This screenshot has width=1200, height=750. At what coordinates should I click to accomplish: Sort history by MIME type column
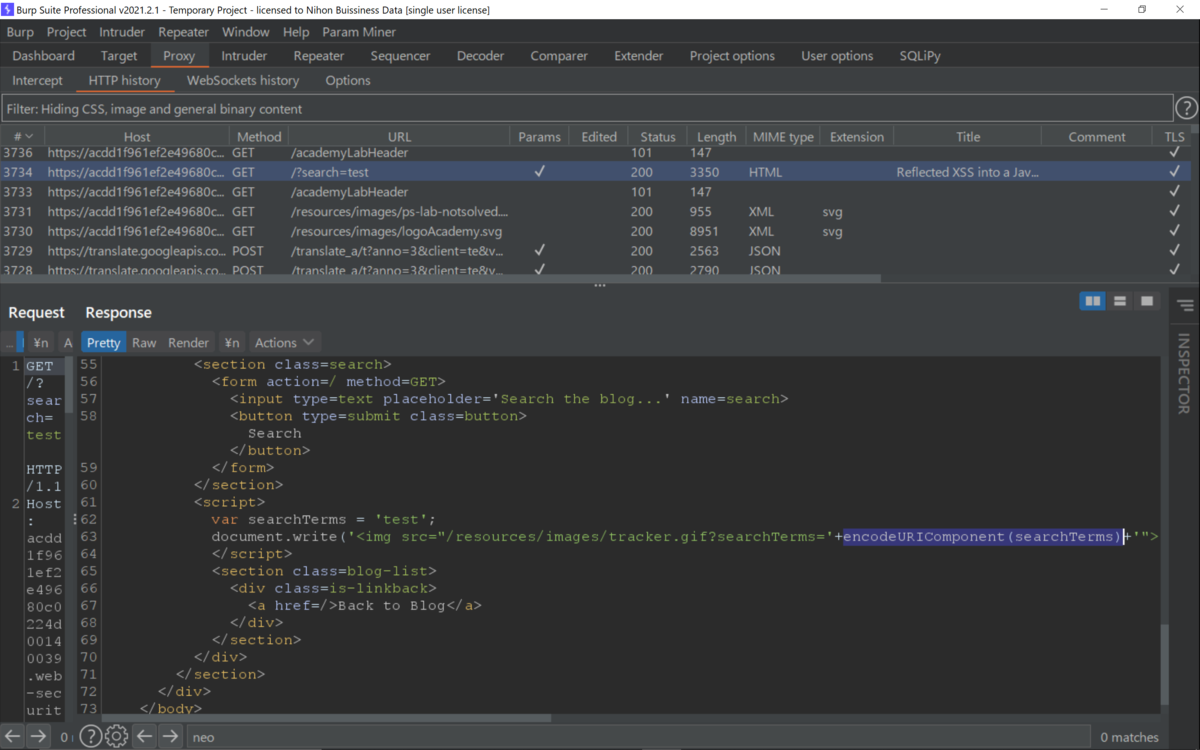783,136
